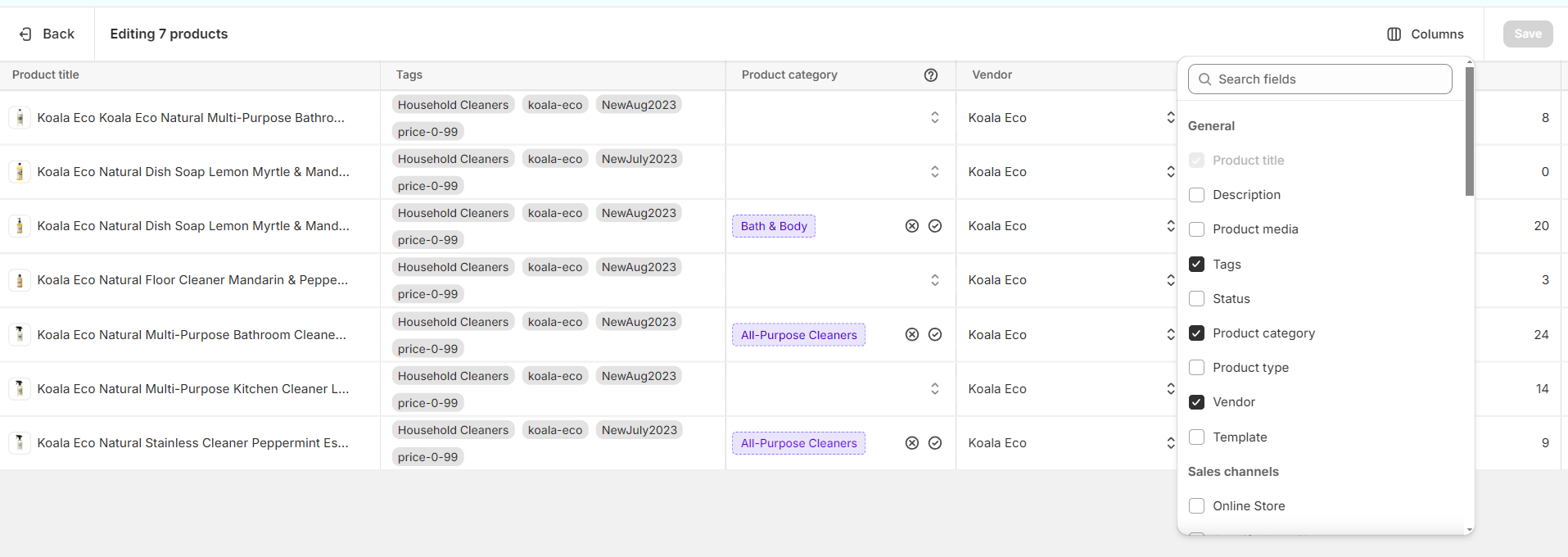The width and height of the screenshot is (1568, 557).
Task: Open vendor dropdown for Multi-Purpose Kitchen Cleaner row
Action: (1171, 388)
